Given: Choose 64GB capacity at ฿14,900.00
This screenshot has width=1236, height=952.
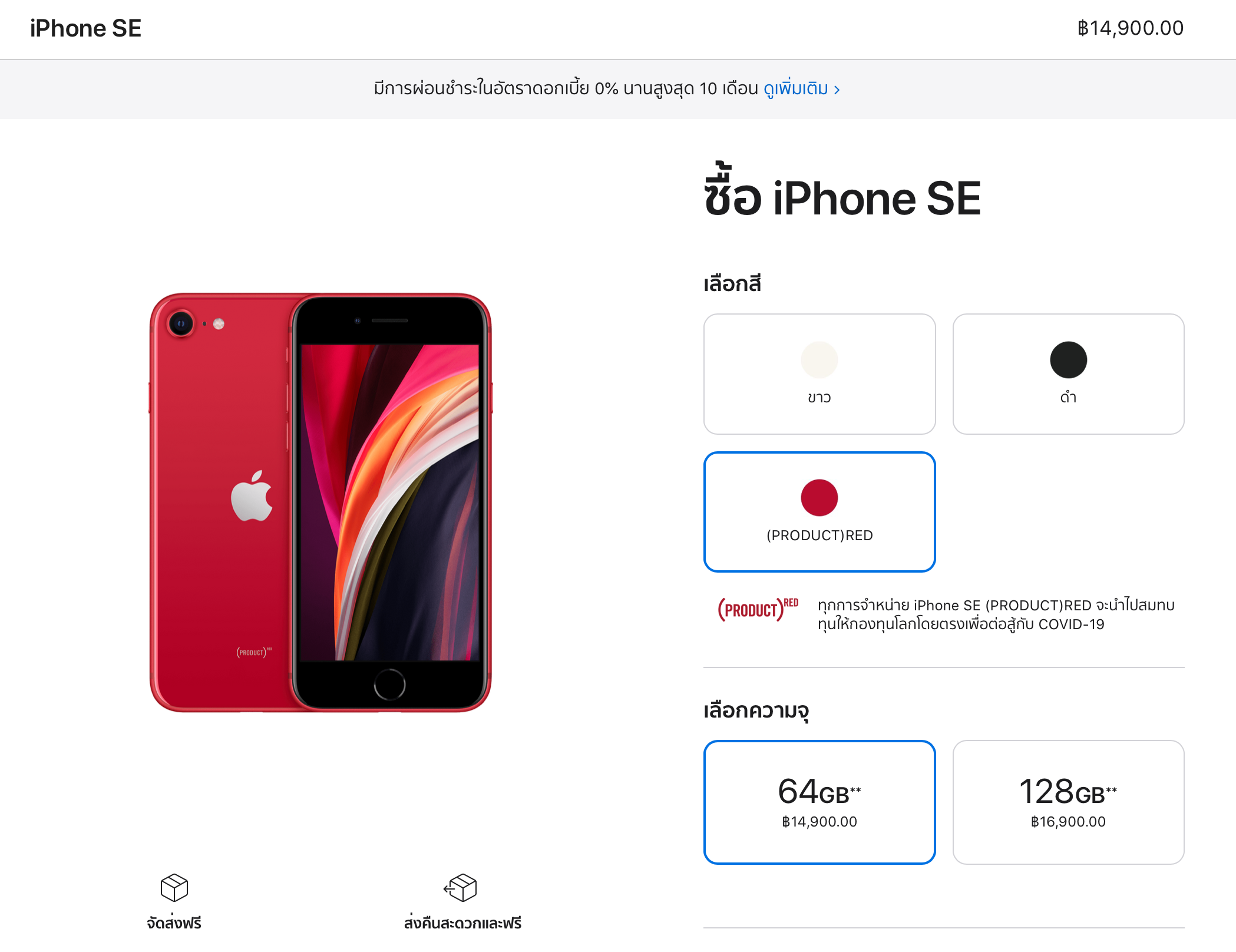Looking at the screenshot, I should (x=819, y=802).
